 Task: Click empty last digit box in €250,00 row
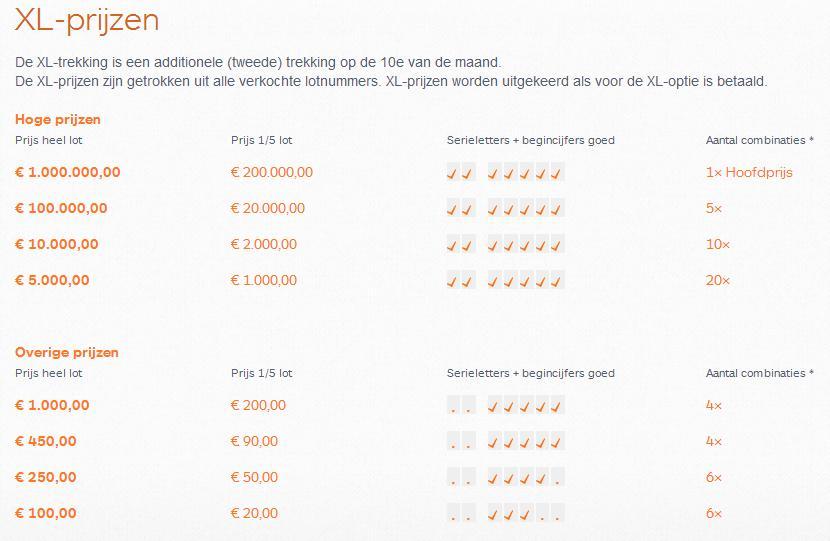point(557,478)
